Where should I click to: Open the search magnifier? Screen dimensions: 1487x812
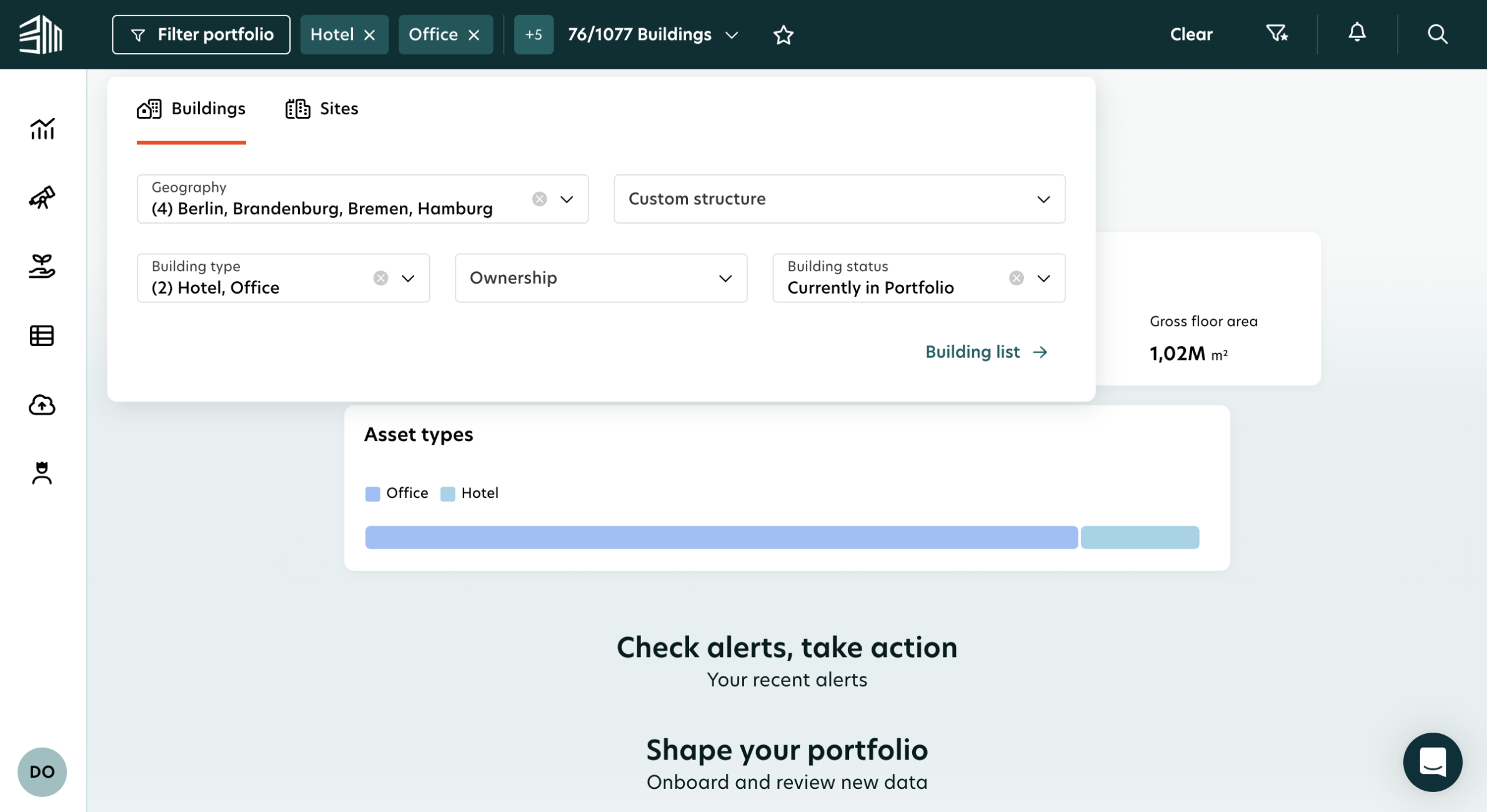pos(1437,34)
